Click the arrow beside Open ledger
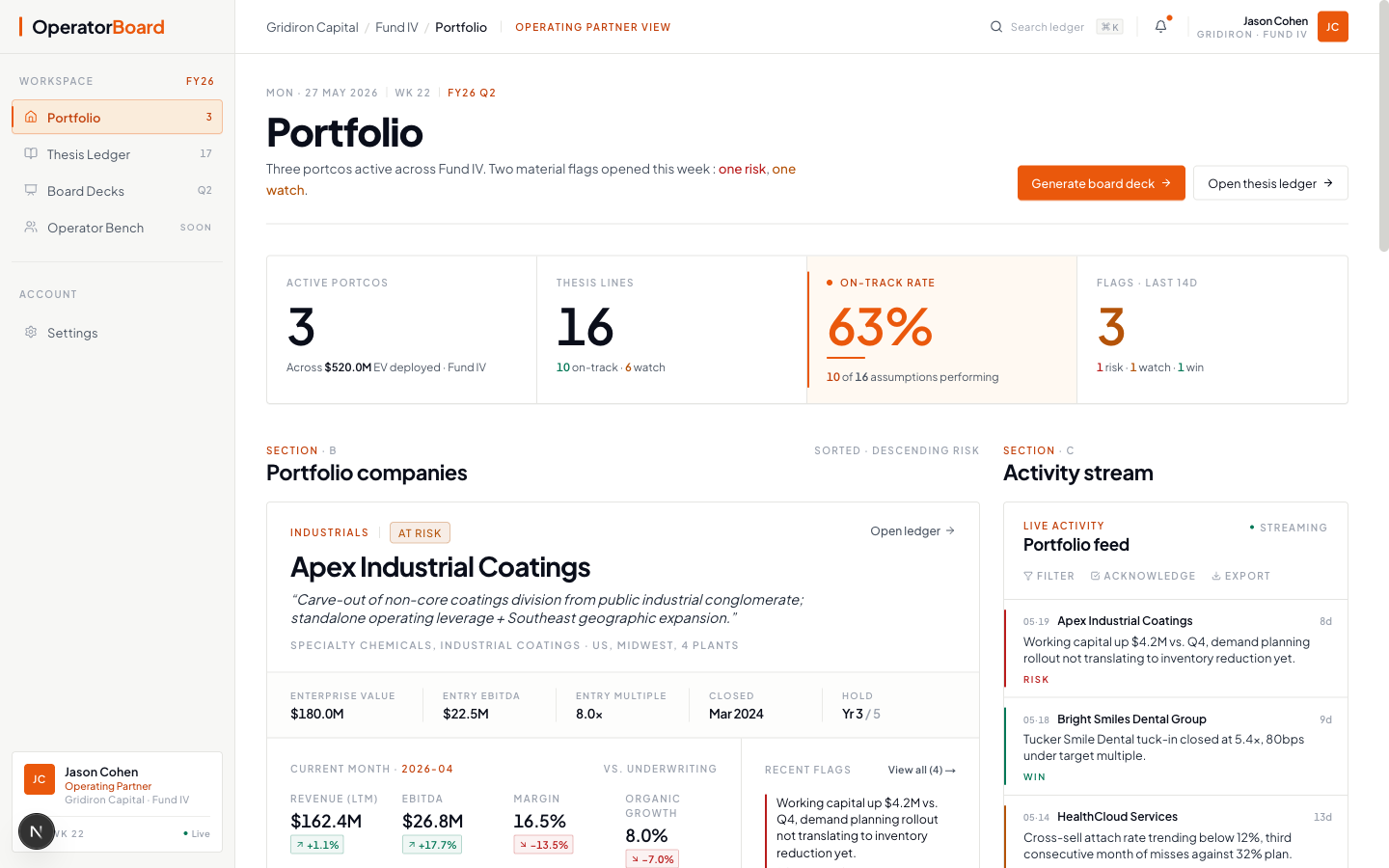Viewport: 1389px width, 868px height. 950,530
